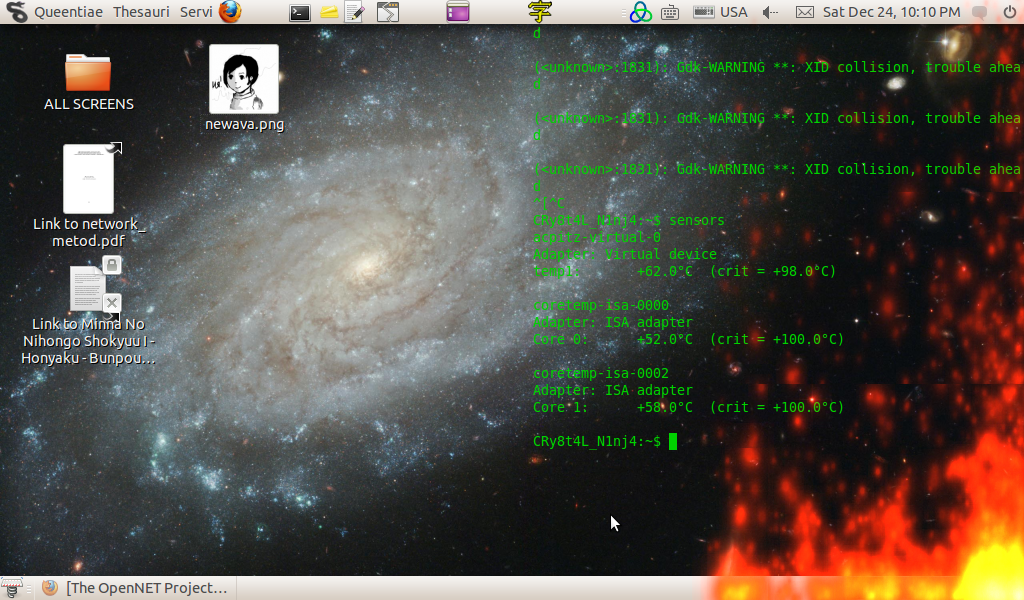Select the Link to network_metod.pdf file

[x=89, y=196]
